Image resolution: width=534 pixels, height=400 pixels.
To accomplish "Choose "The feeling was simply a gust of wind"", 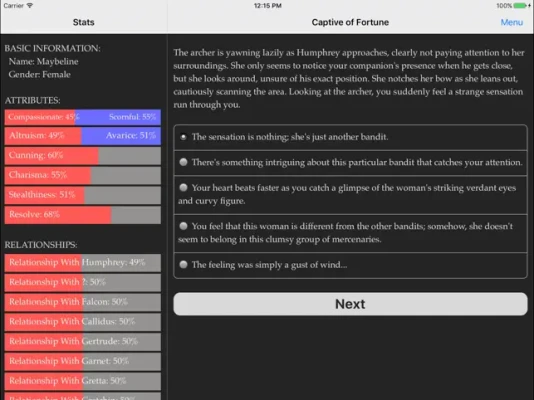I will click(350, 265).
